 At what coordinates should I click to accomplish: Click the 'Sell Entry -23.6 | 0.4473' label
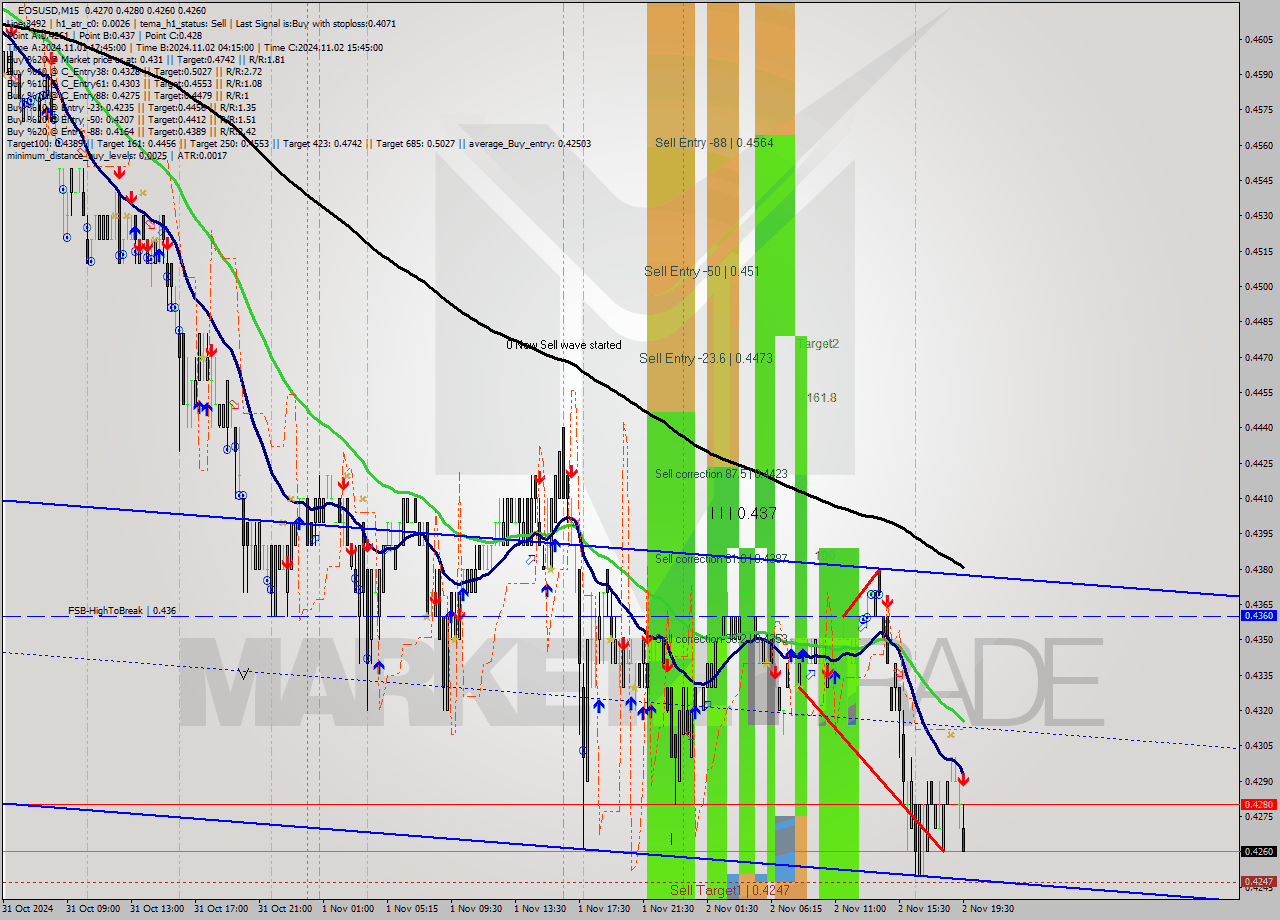tap(706, 358)
